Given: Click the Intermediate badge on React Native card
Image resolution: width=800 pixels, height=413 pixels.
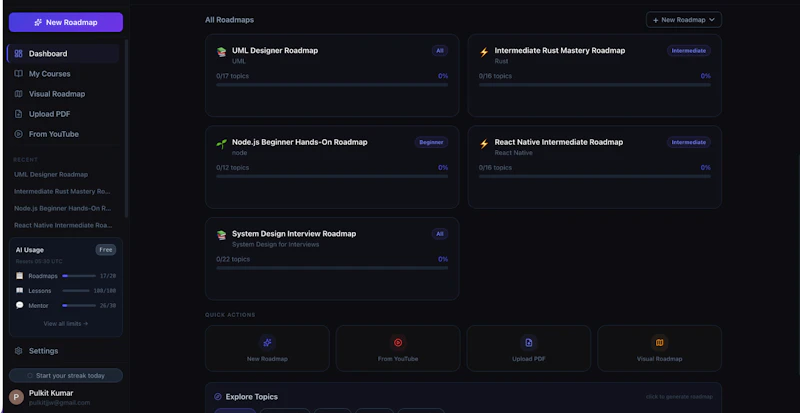Looking at the screenshot, I should 689,142.
